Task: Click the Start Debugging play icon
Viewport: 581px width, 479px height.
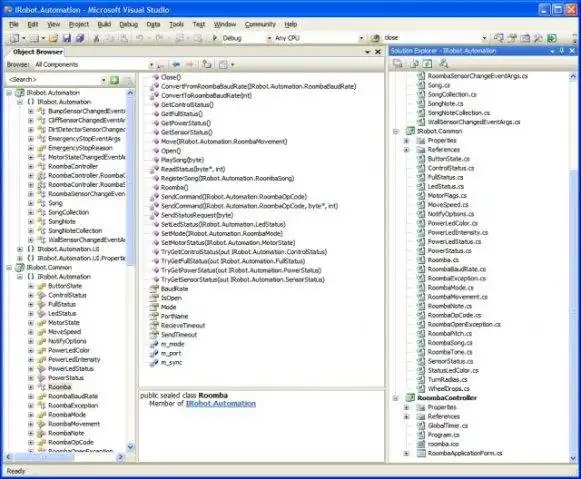Action: [215, 38]
